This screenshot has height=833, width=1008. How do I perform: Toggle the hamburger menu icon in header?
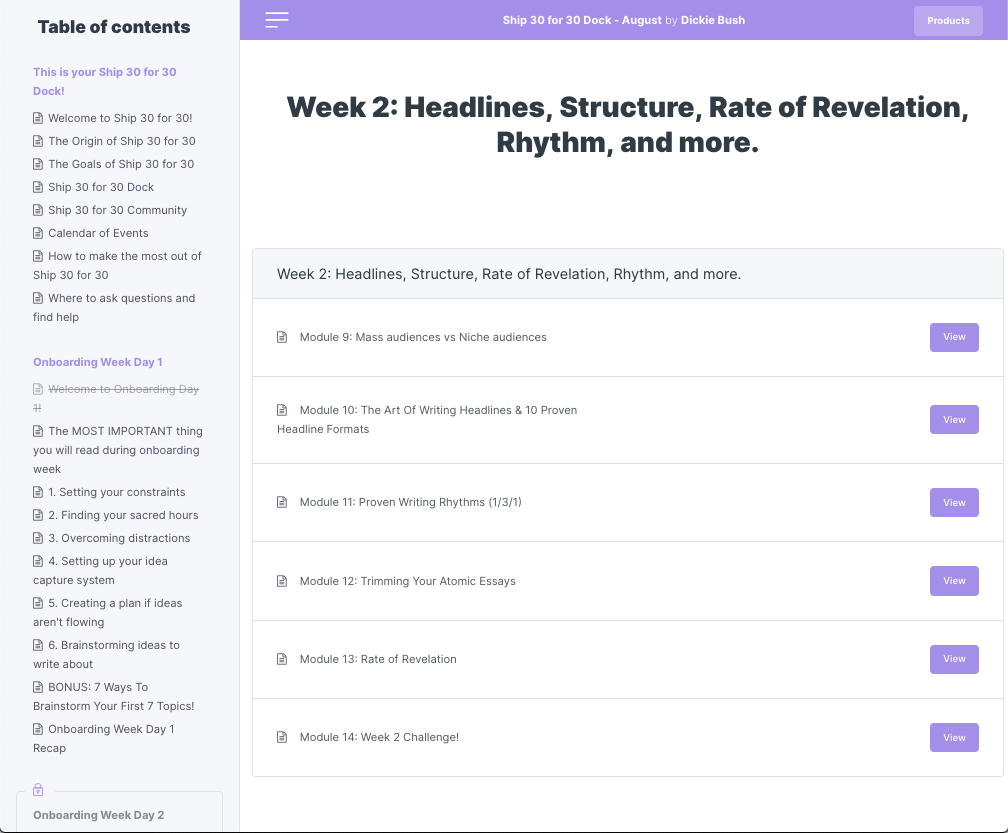(x=276, y=20)
